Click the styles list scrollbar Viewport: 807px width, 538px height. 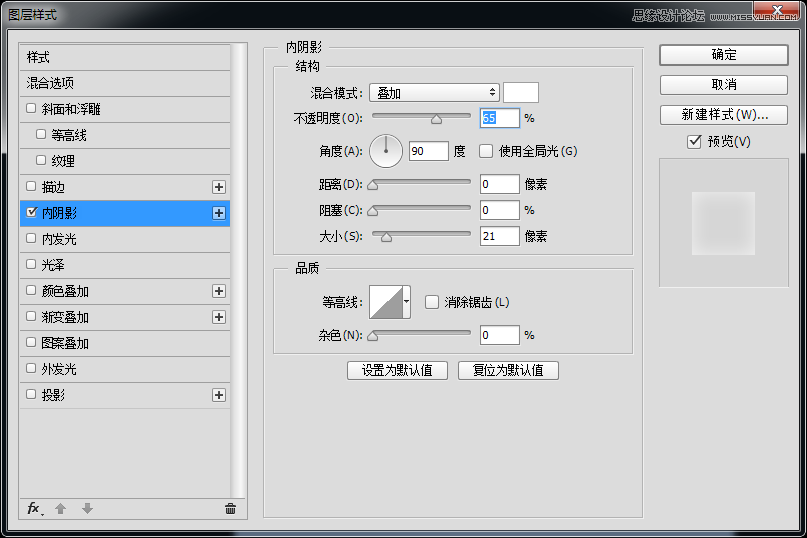[238, 270]
